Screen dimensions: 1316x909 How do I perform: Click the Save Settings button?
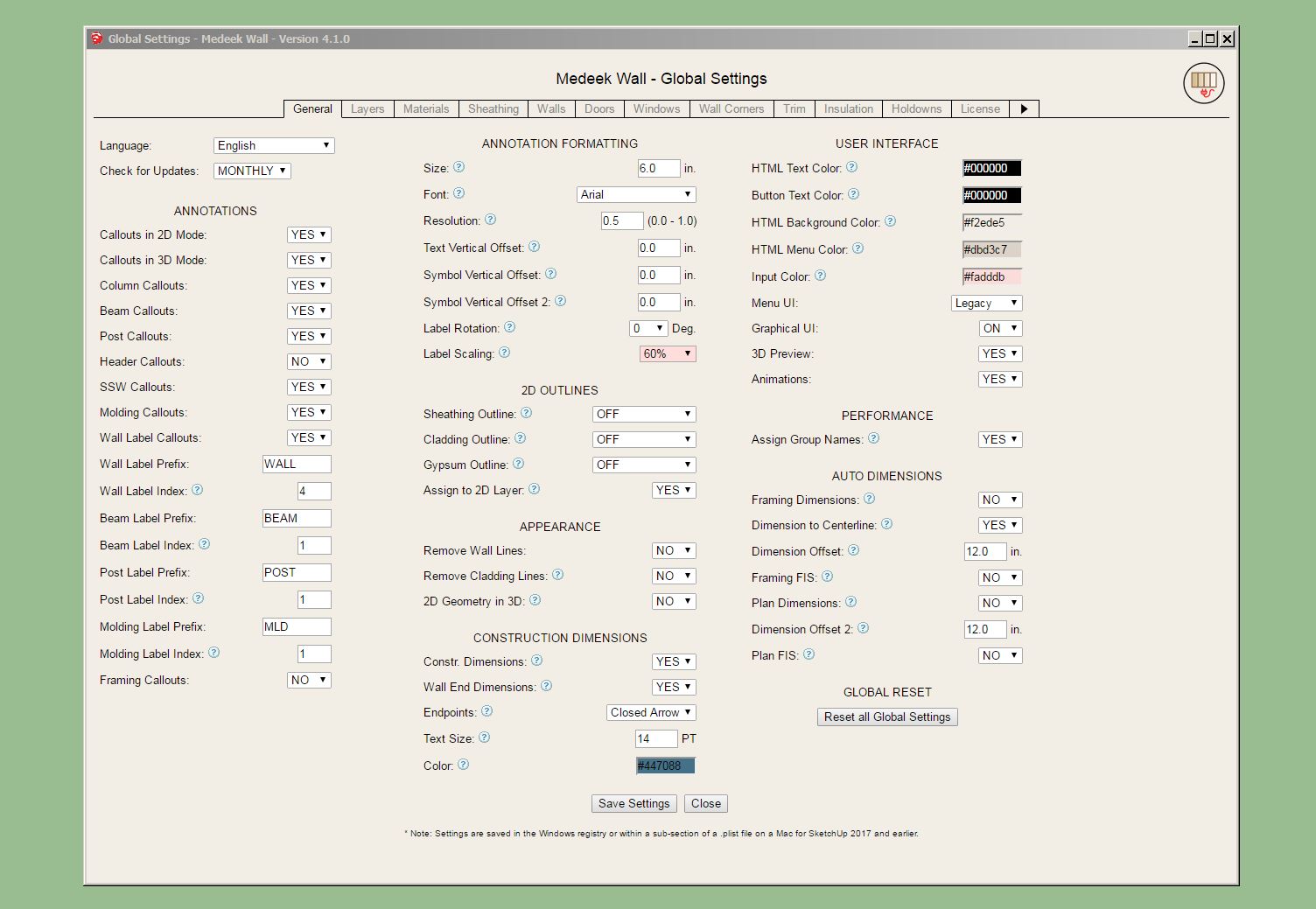[634, 803]
